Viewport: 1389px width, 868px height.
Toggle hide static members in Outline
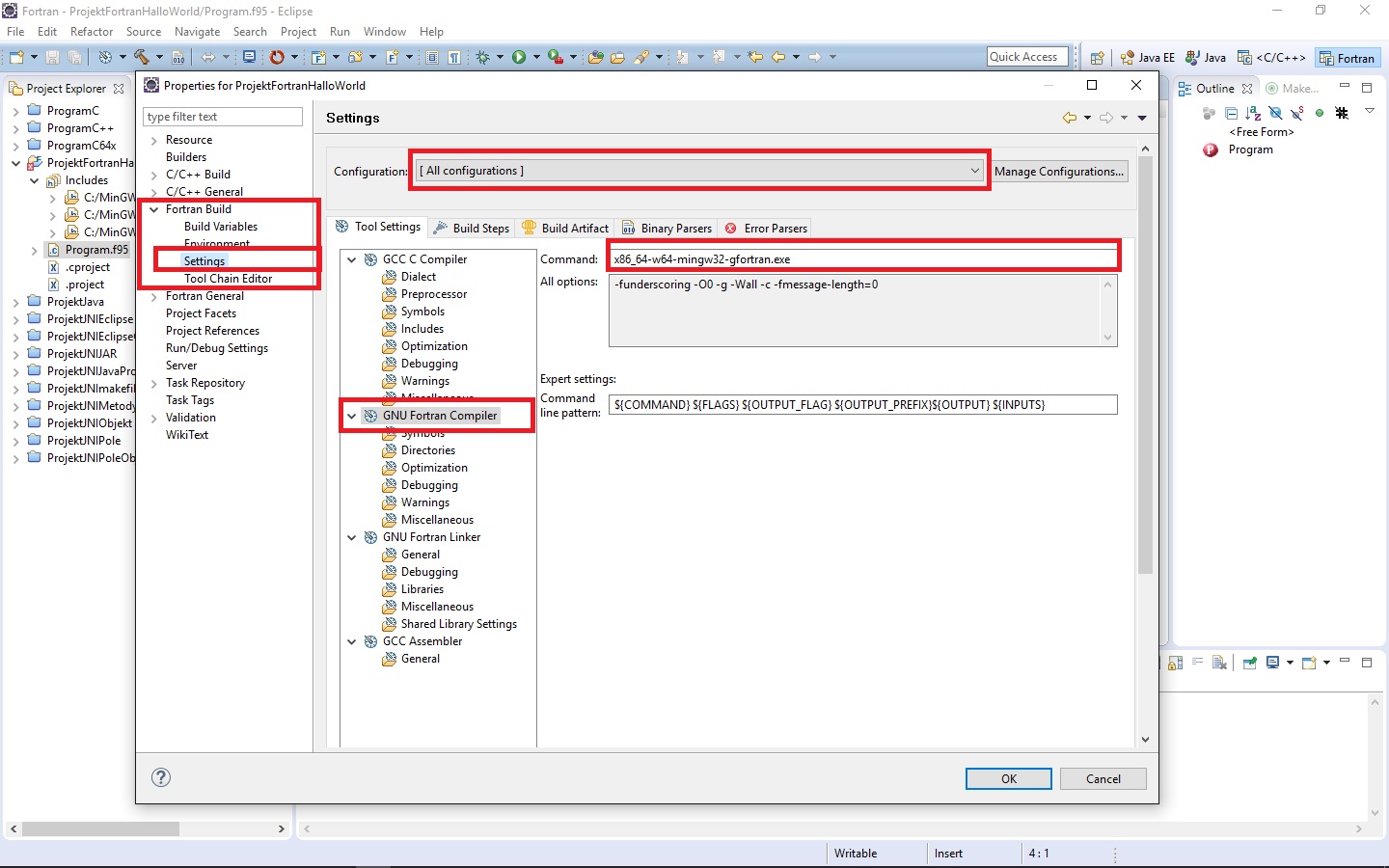(x=1297, y=114)
